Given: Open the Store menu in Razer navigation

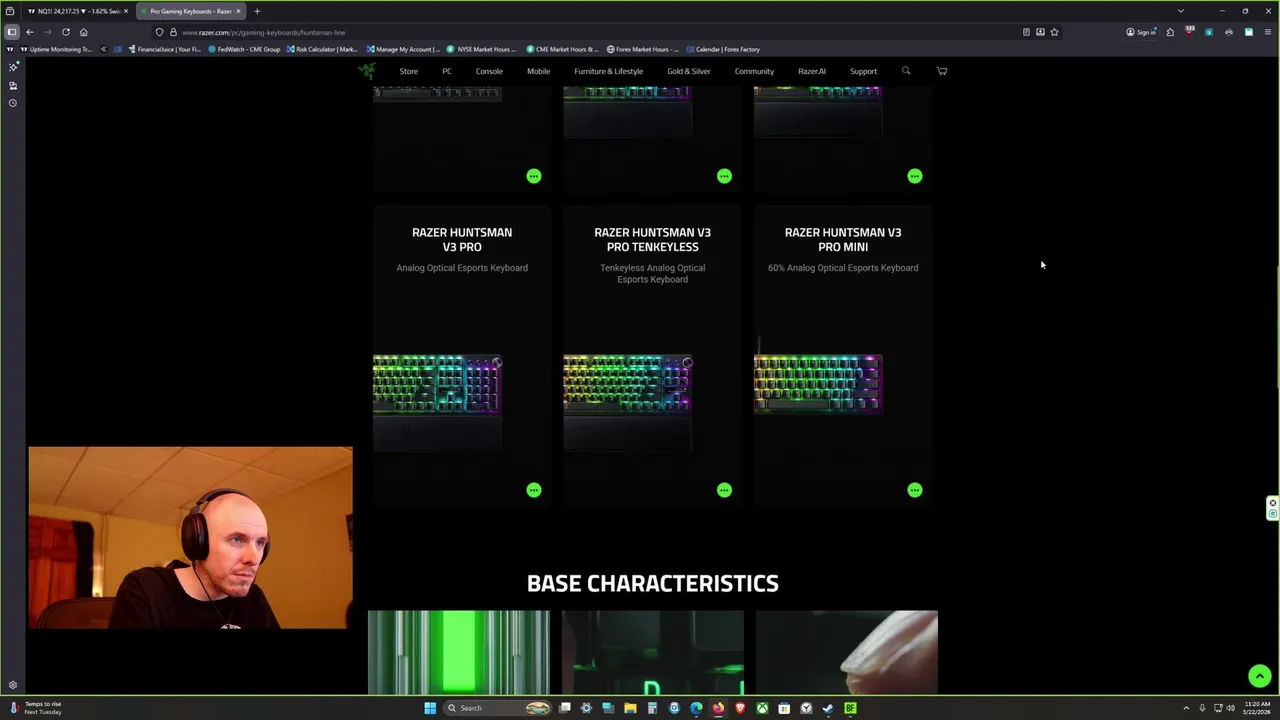Looking at the screenshot, I should [409, 71].
